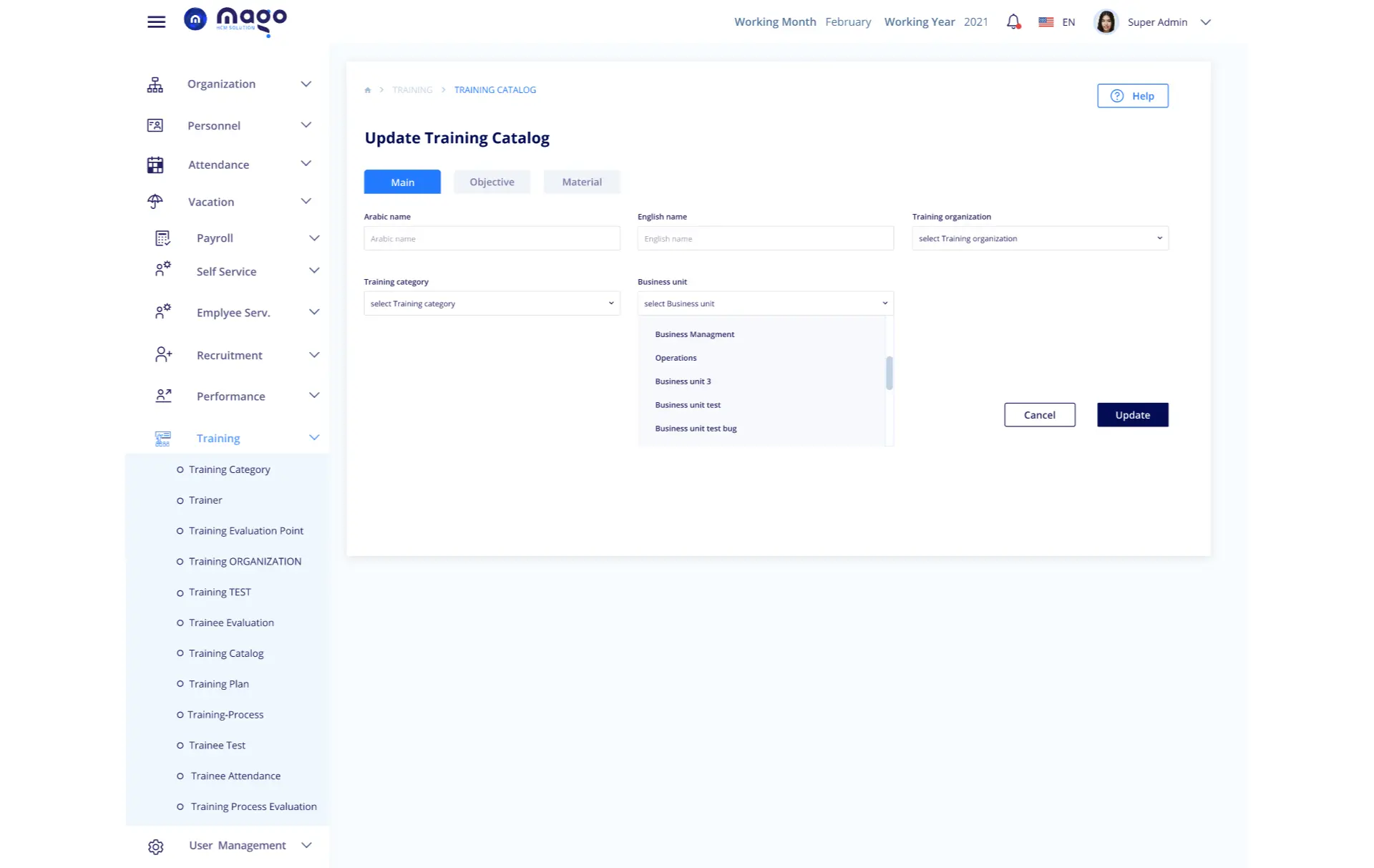Click the US flag language icon

click(x=1046, y=22)
